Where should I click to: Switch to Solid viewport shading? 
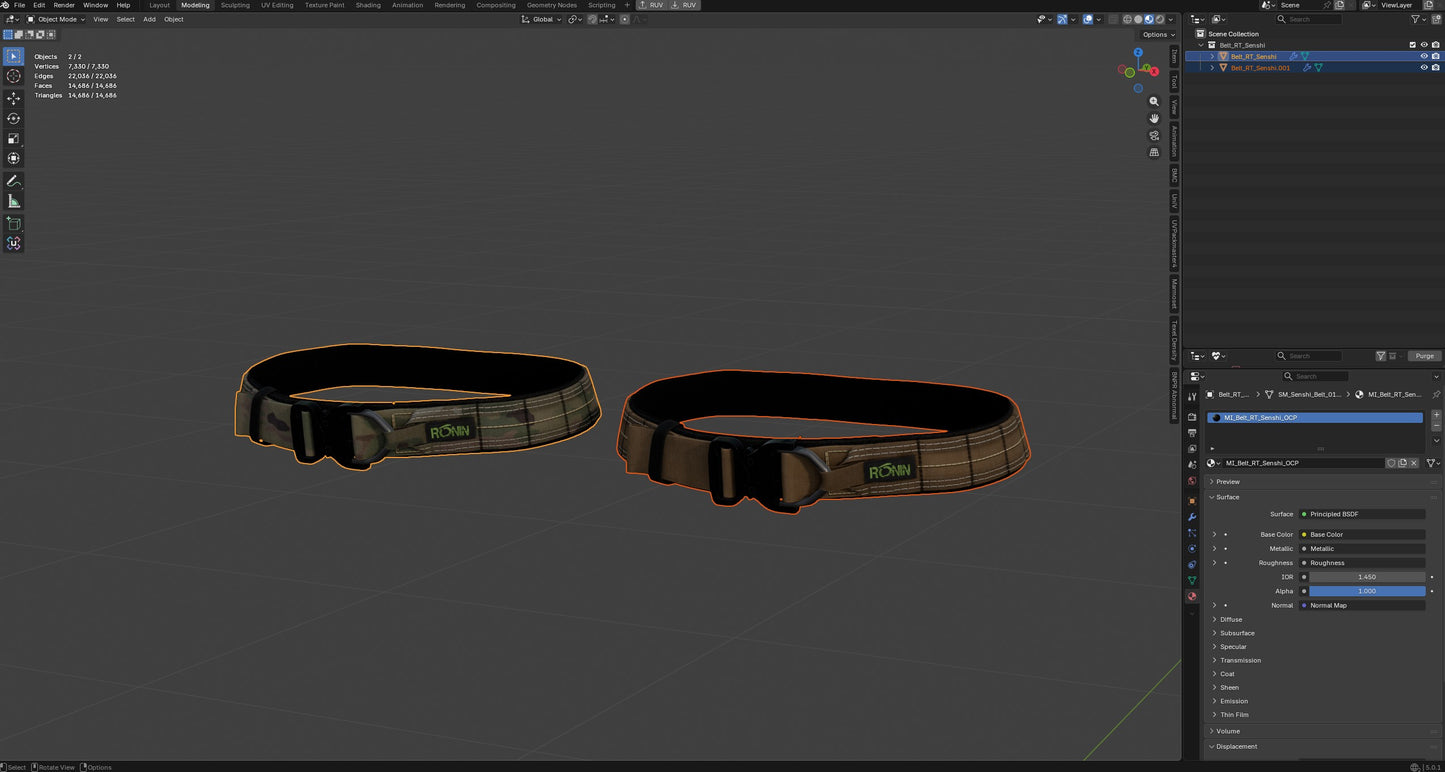pos(1138,19)
